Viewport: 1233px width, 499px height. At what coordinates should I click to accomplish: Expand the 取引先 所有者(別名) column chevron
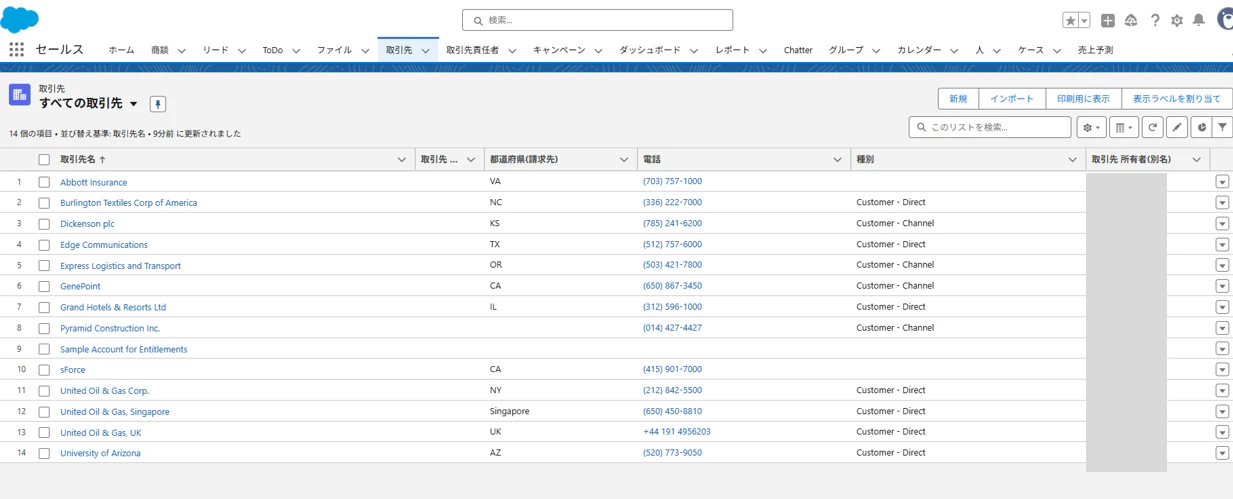(x=1197, y=160)
